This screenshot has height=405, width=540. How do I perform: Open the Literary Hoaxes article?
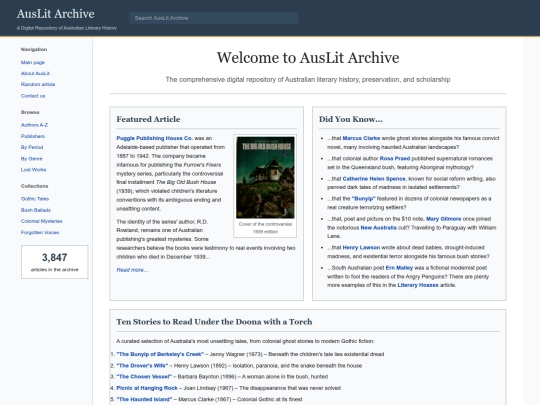[x=418, y=285]
